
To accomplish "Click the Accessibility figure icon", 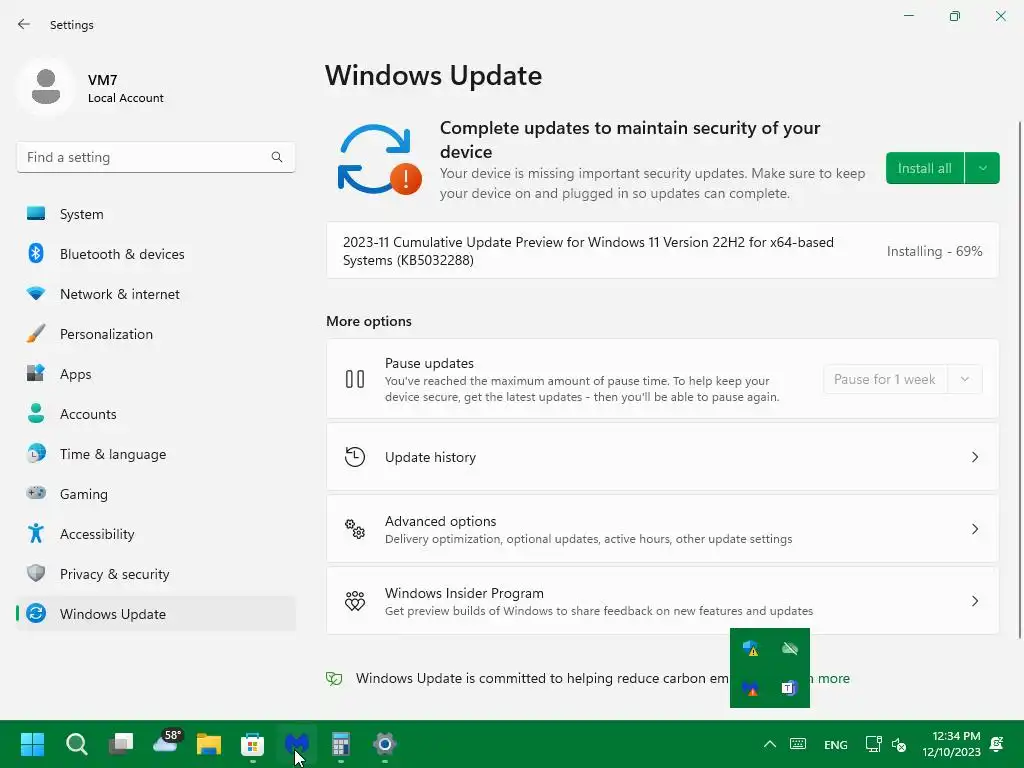I will [x=36, y=534].
